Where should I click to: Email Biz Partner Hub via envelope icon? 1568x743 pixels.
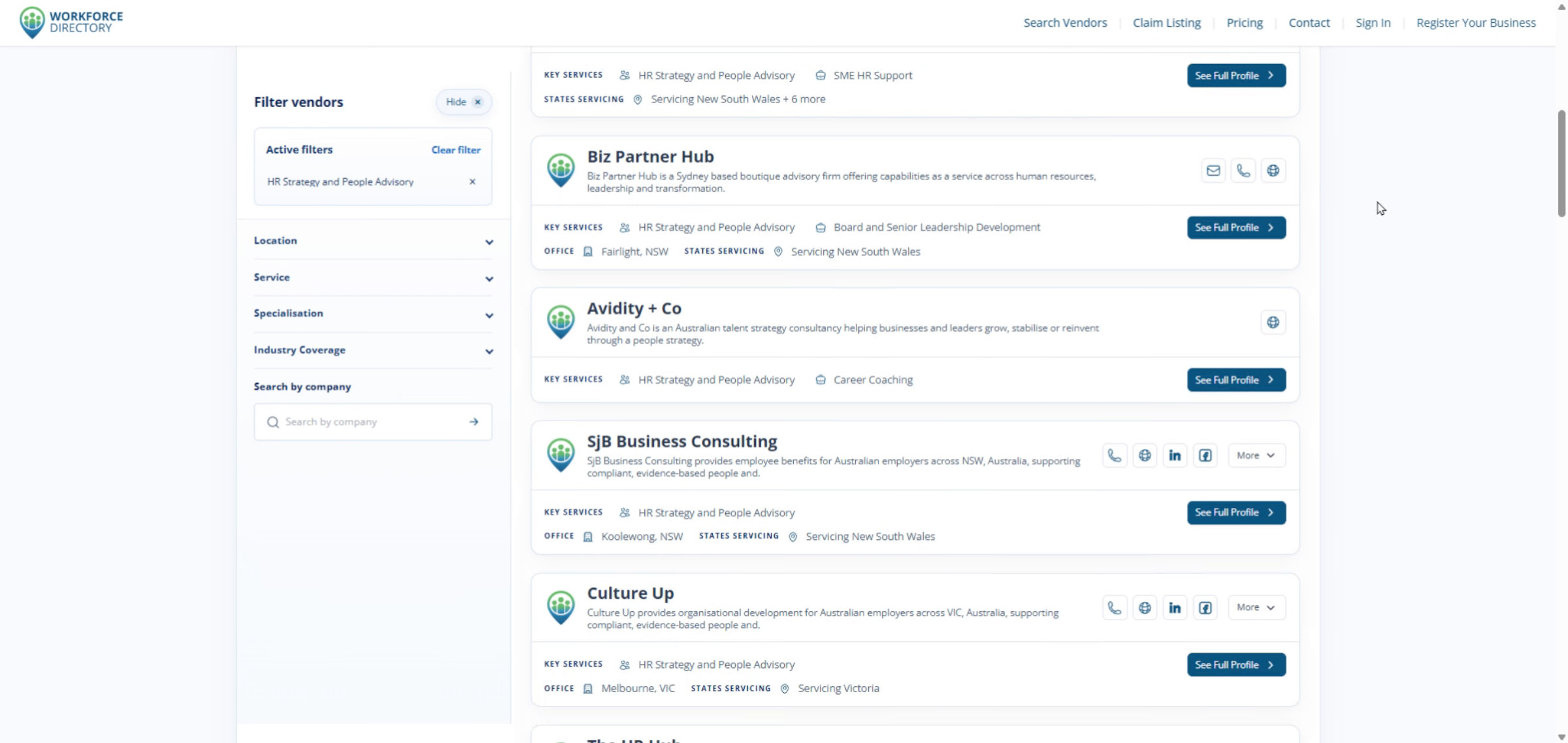coord(1213,171)
